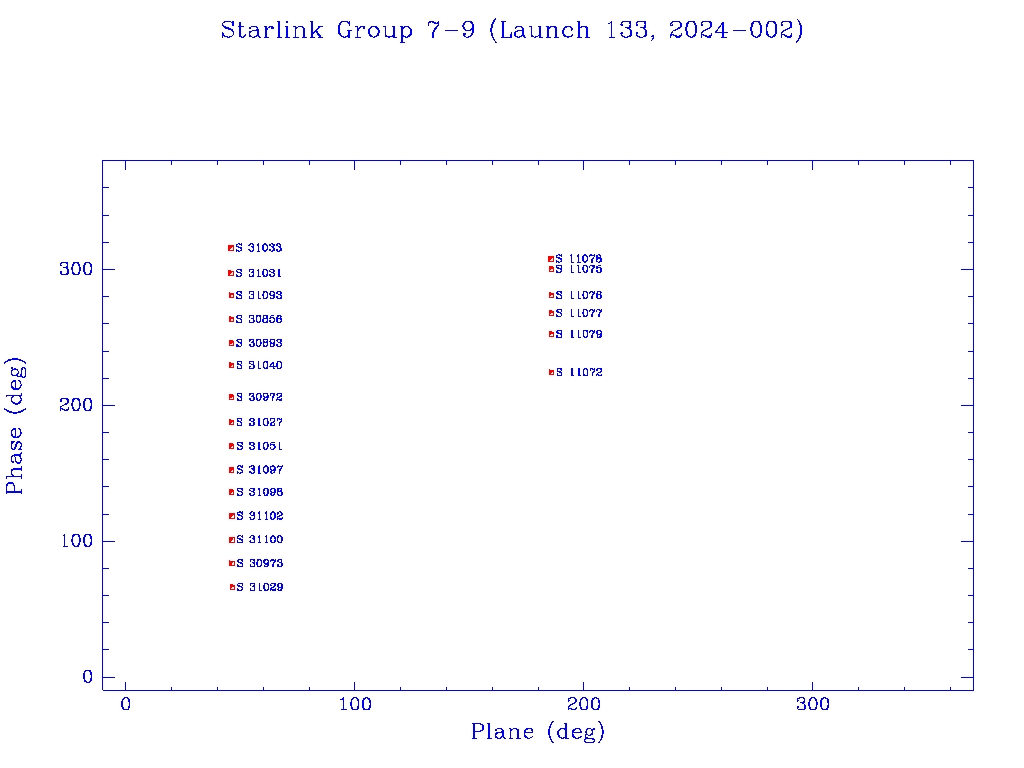This screenshot has height=768, width=1024.
Task: Pick the satellite label S 31051
Action: pos(259,446)
